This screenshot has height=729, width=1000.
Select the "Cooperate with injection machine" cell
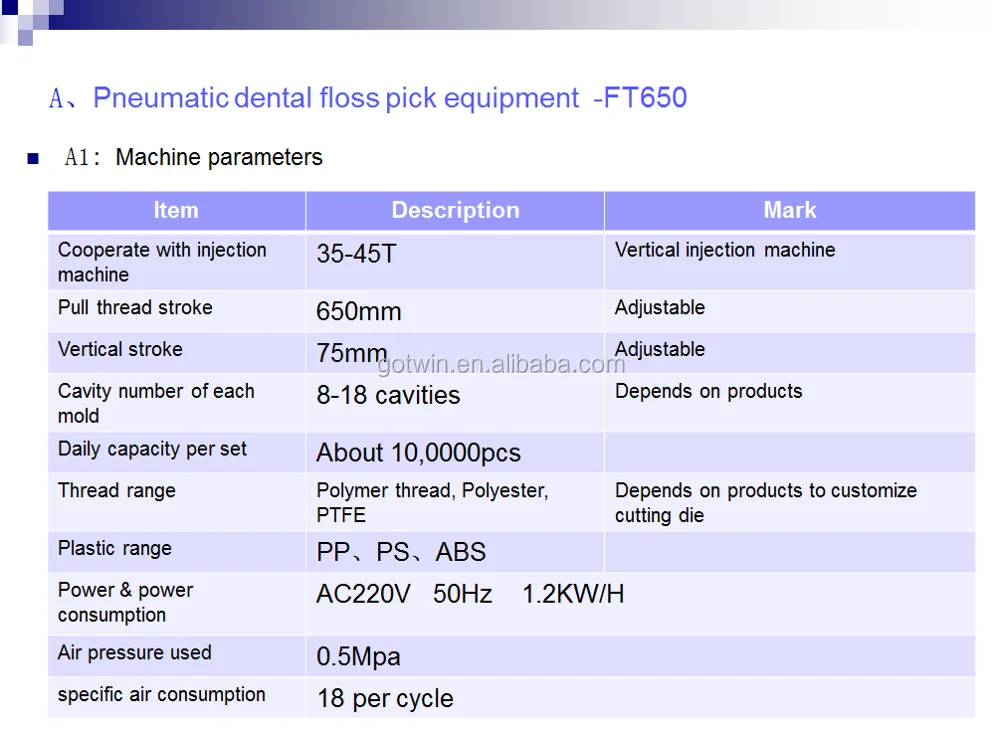point(162,262)
